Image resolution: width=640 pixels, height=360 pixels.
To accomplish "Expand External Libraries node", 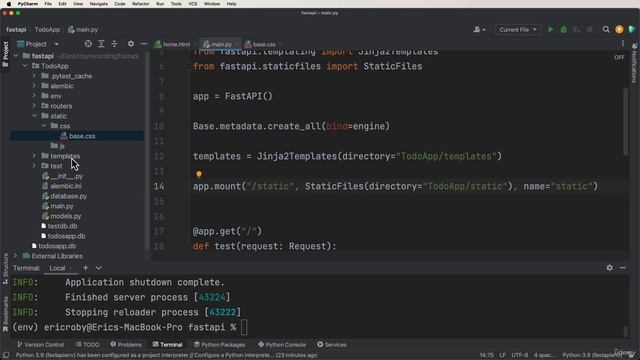I will (16, 256).
